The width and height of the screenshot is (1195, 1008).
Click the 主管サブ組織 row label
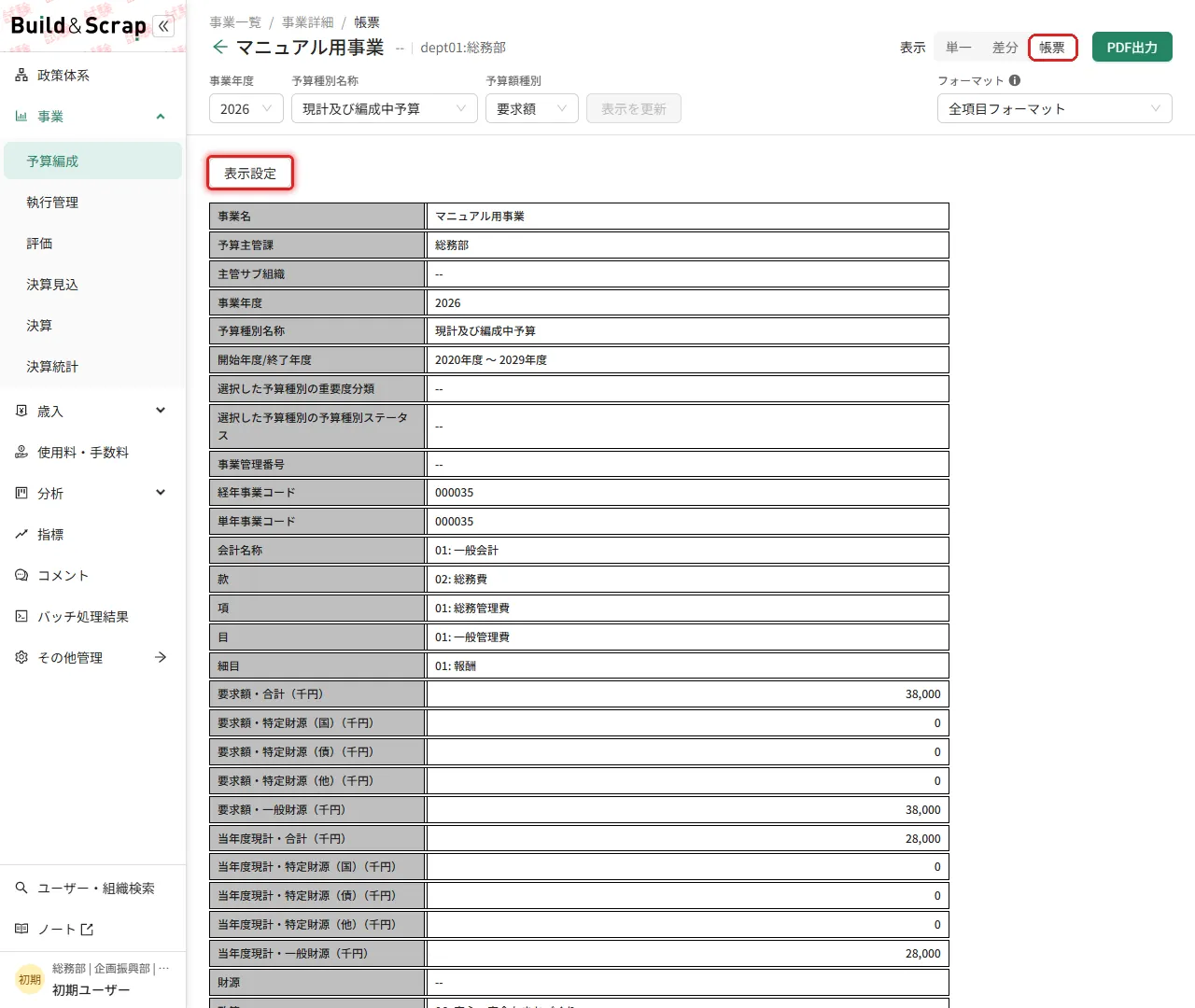click(251, 274)
